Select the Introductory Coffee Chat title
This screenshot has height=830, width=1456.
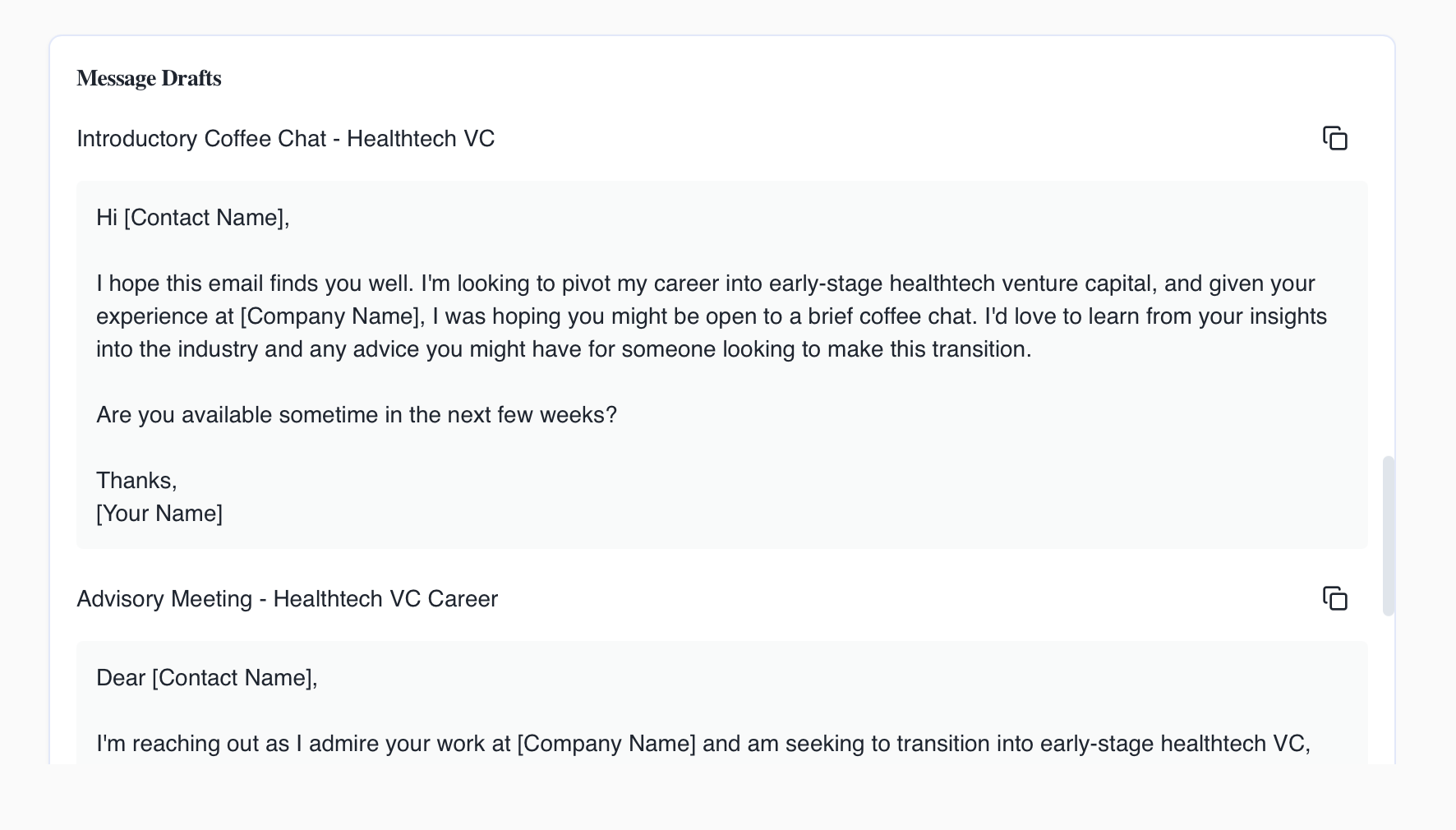(285, 138)
